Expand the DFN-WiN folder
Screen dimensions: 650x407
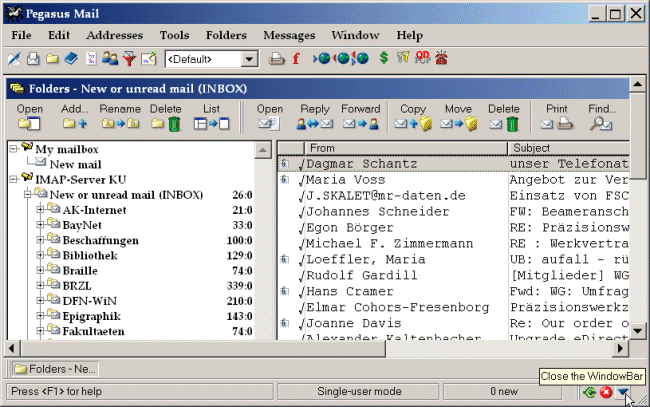40,300
